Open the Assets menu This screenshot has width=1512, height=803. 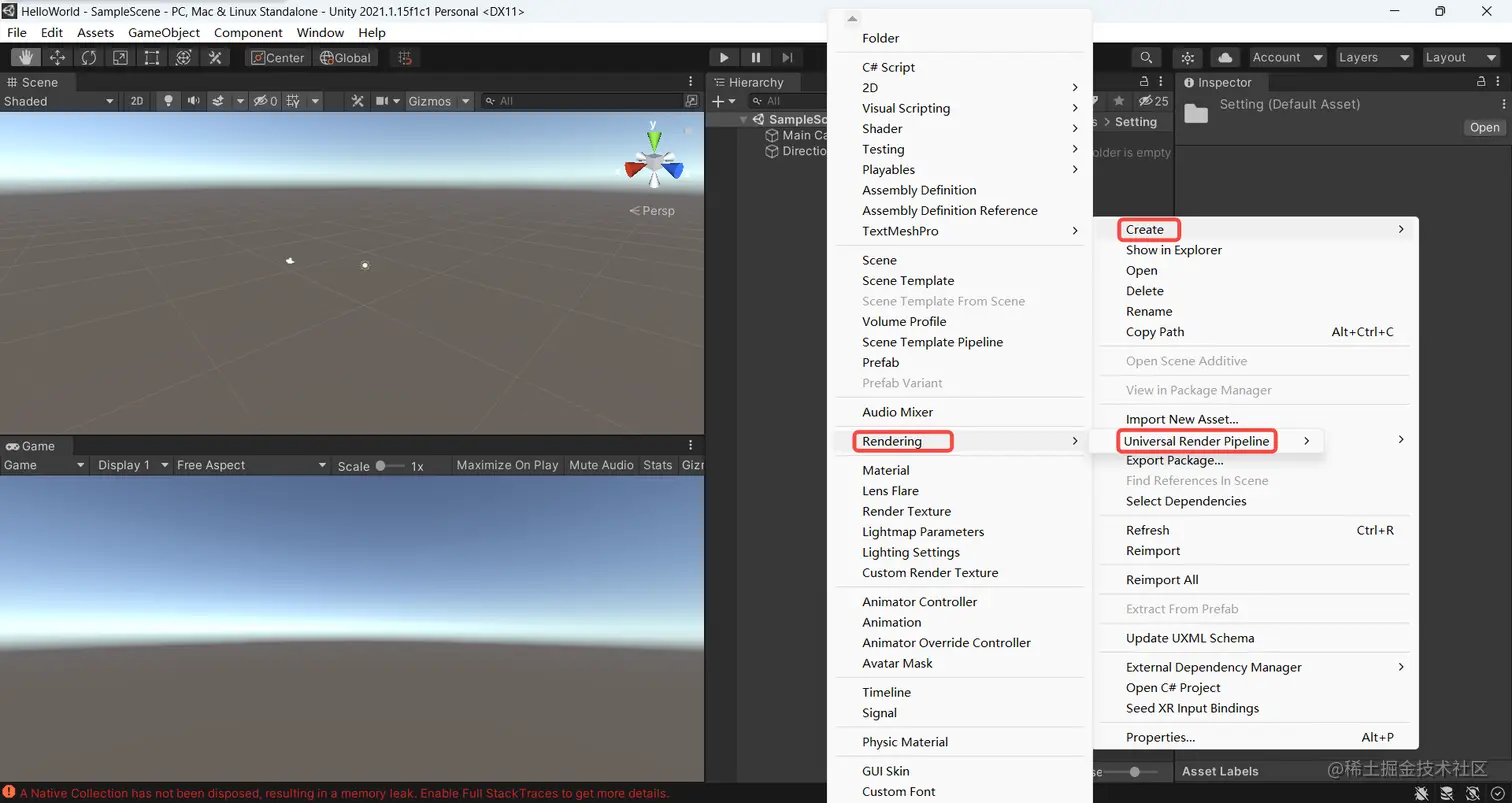[x=96, y=32]
